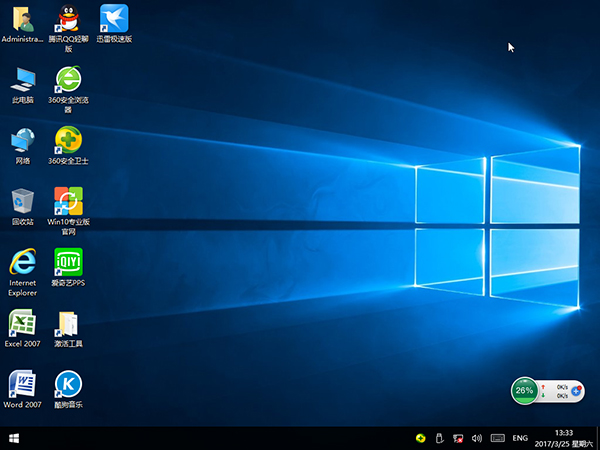
Task: Select the Word 2007 shortcut
Action: coord(22,384)
